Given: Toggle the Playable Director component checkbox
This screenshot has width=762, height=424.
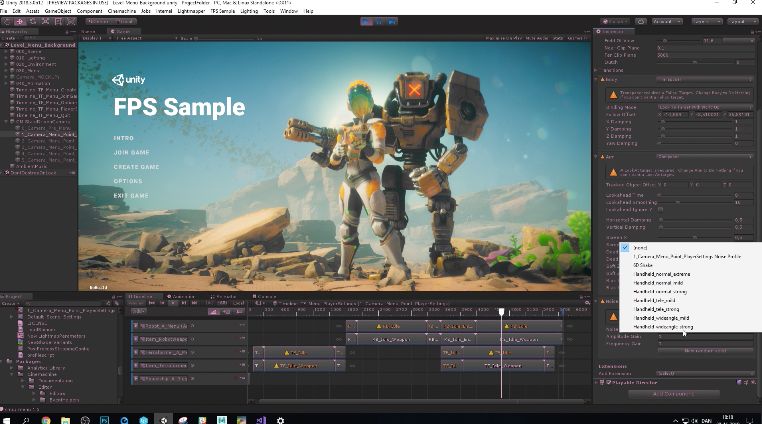Looking at the screenshot, I should coord(608,383).
